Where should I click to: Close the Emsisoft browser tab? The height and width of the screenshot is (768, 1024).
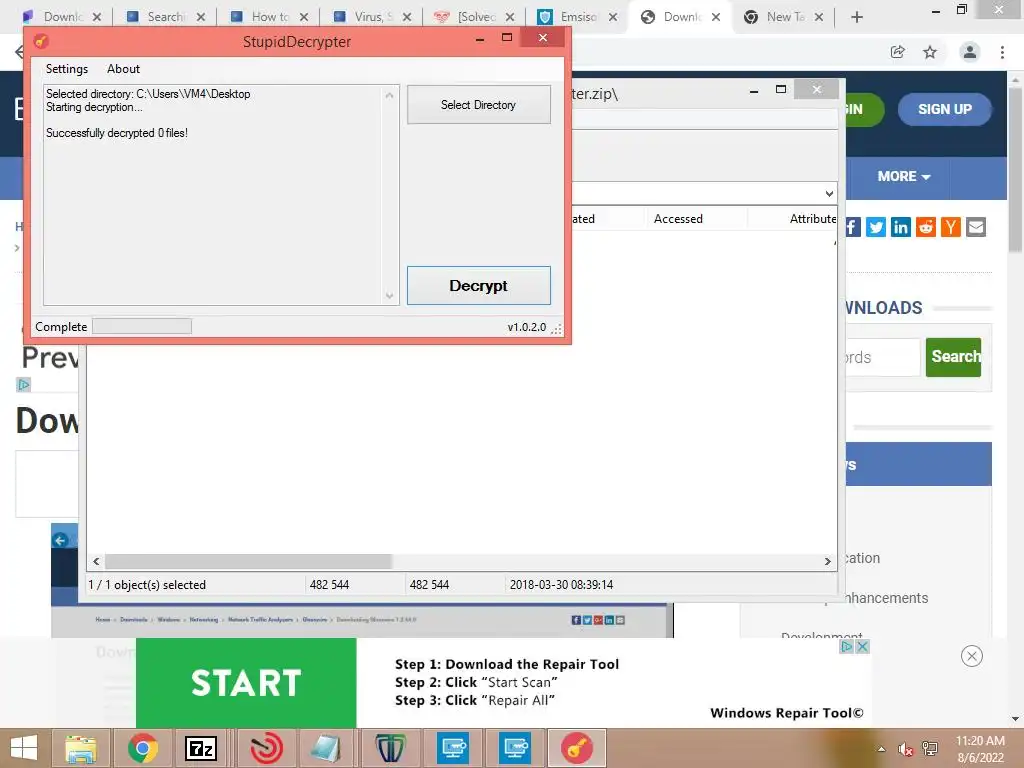[x=613, y=17]
